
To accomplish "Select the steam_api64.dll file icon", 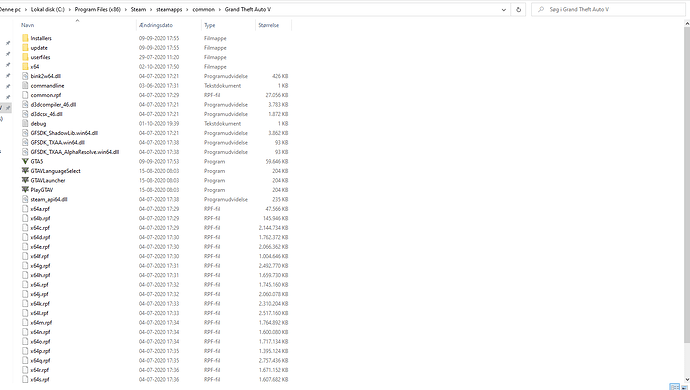I will [25, 199].
